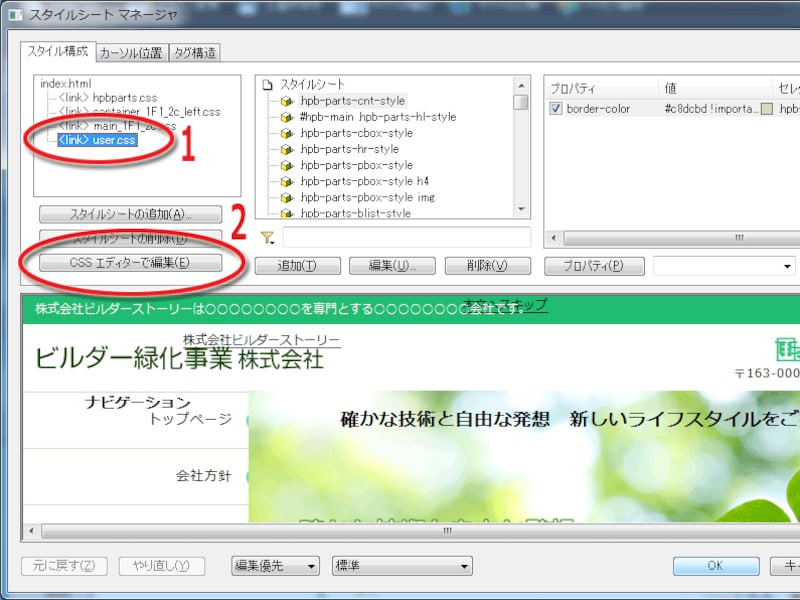Switch to the タグ構造 tab
The image size is (800, 600).
click(195, 53)
